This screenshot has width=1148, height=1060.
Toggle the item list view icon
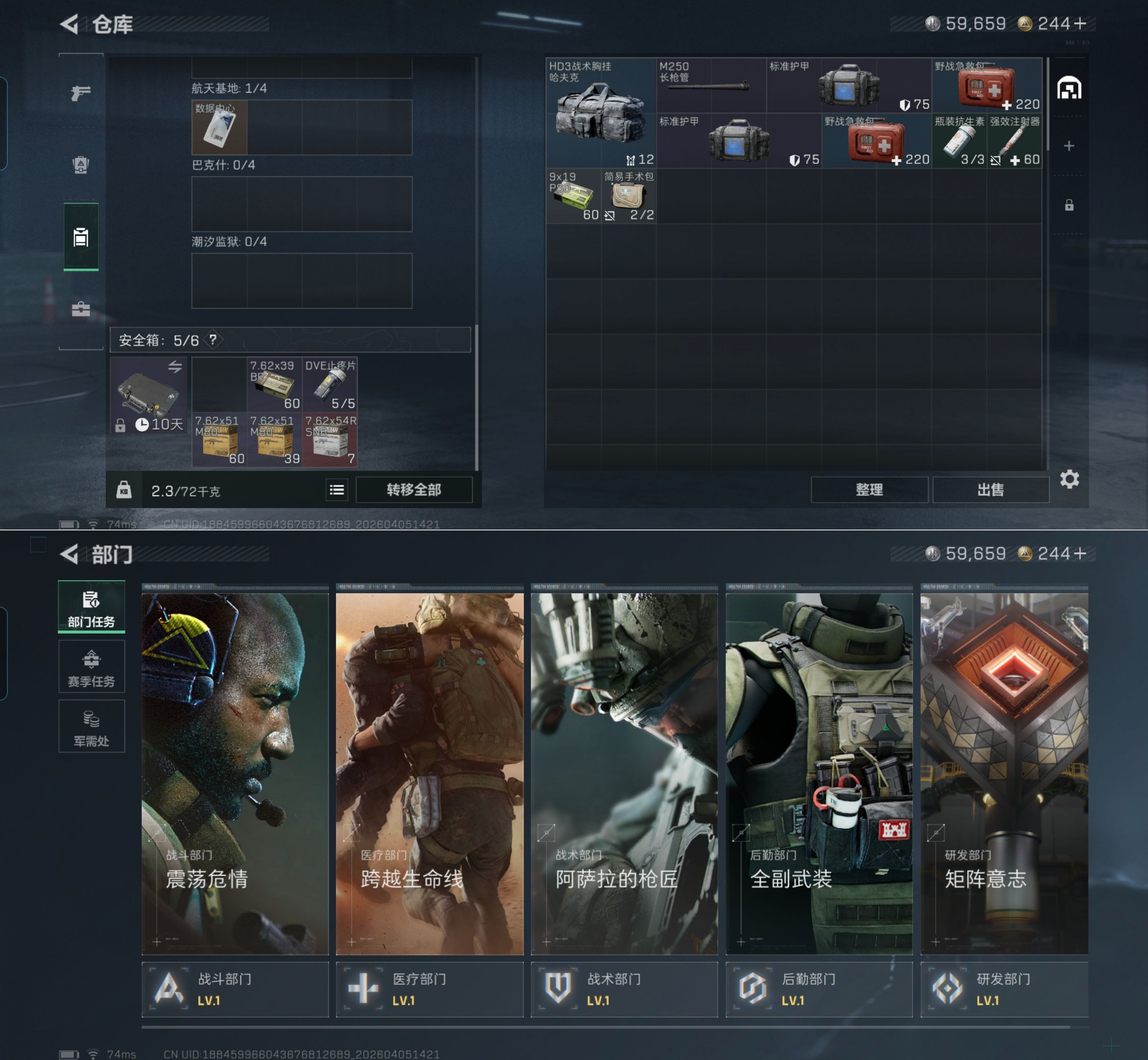337,489
